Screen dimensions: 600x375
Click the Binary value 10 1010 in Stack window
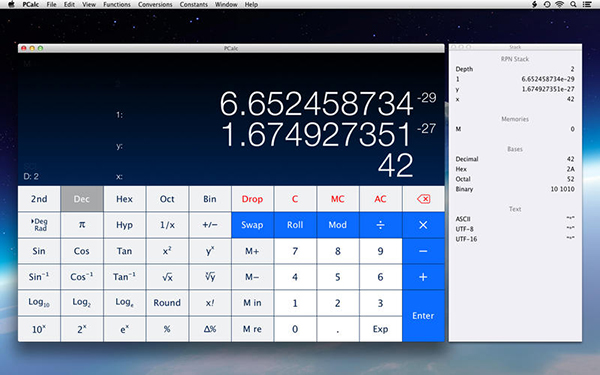coord(562,189)
